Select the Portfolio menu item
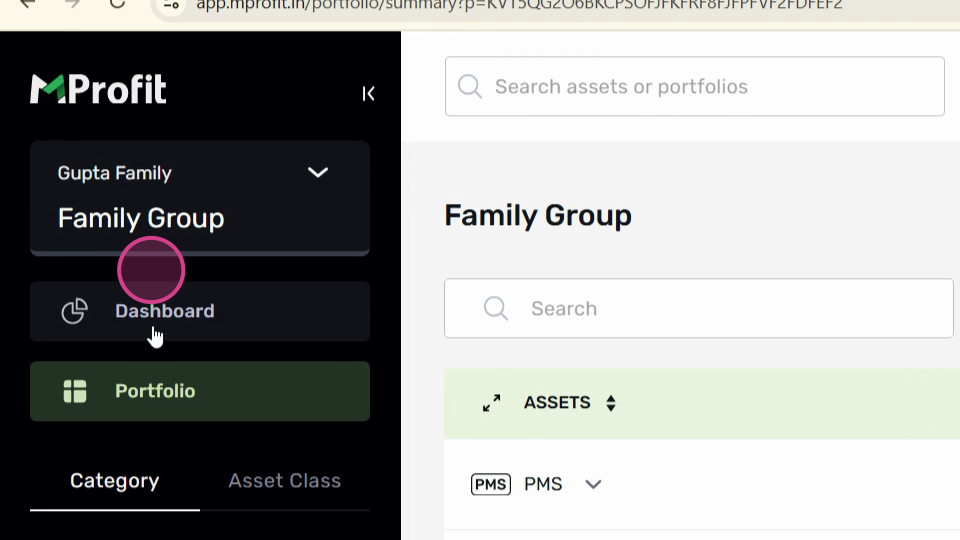960x540 pixels. point(200,391)
